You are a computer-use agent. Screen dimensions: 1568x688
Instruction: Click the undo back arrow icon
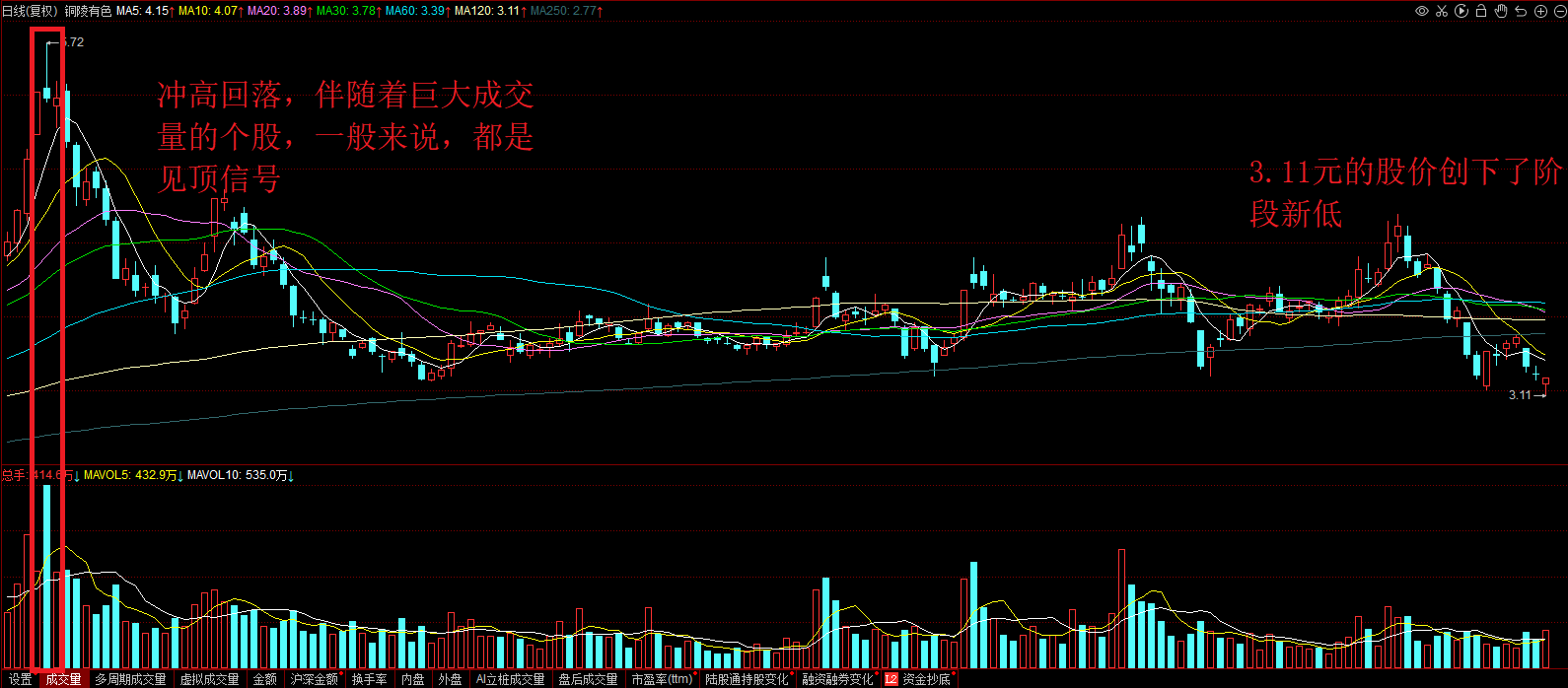[1521, 11]
